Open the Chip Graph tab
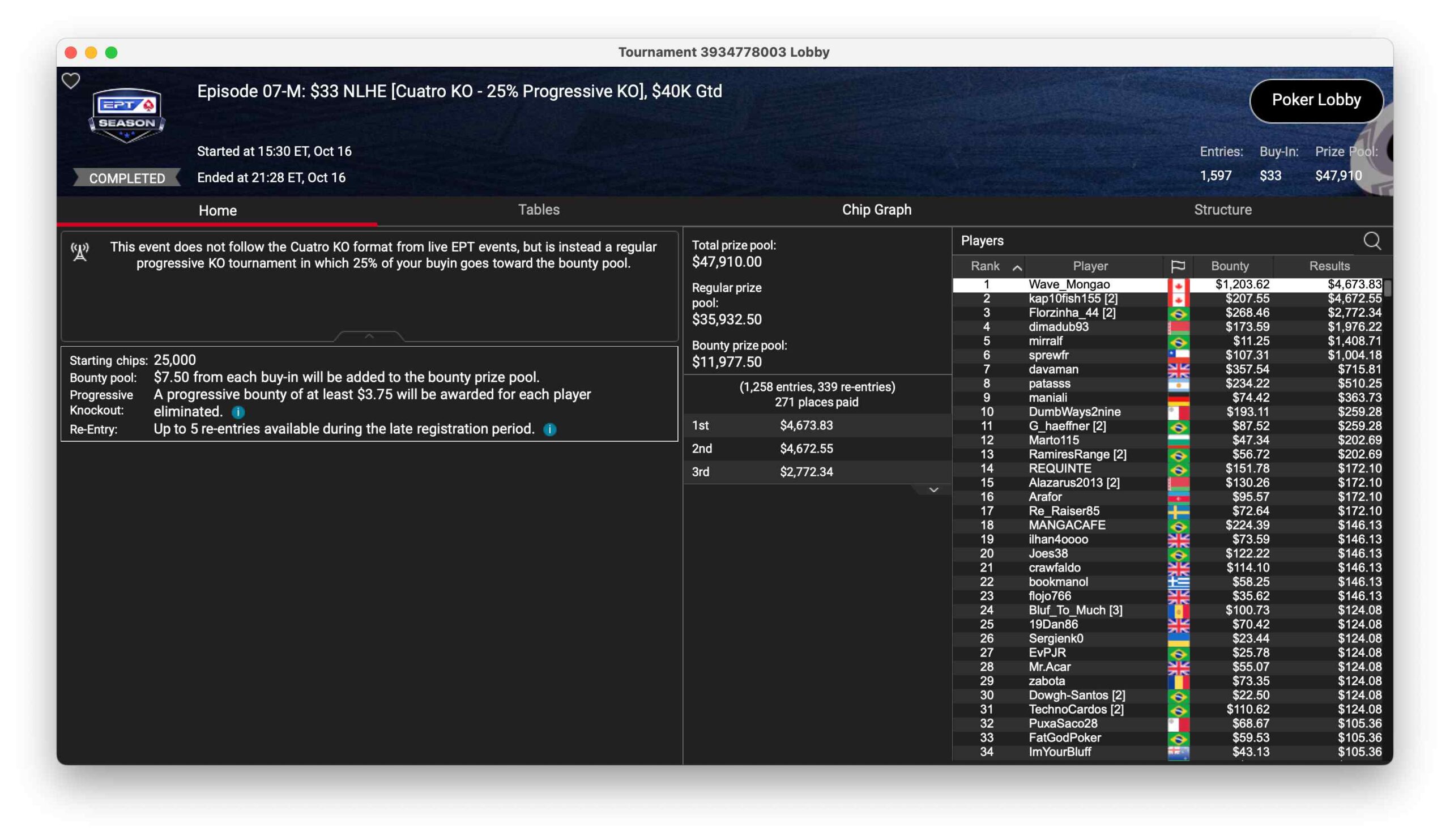 coord(876,210)
